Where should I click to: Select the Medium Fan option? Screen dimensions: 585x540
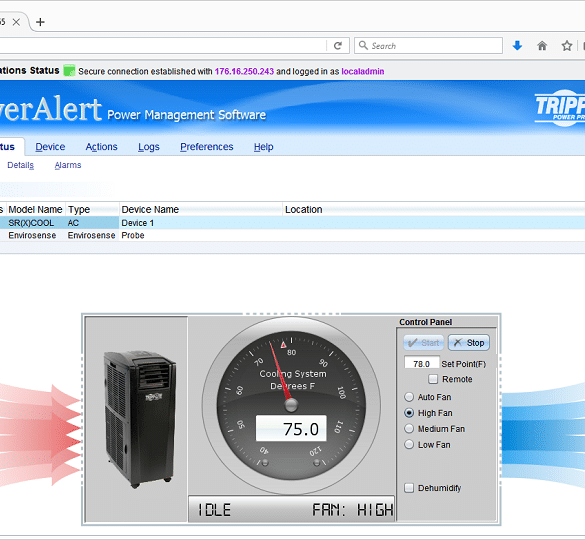[x=409, y=429]
